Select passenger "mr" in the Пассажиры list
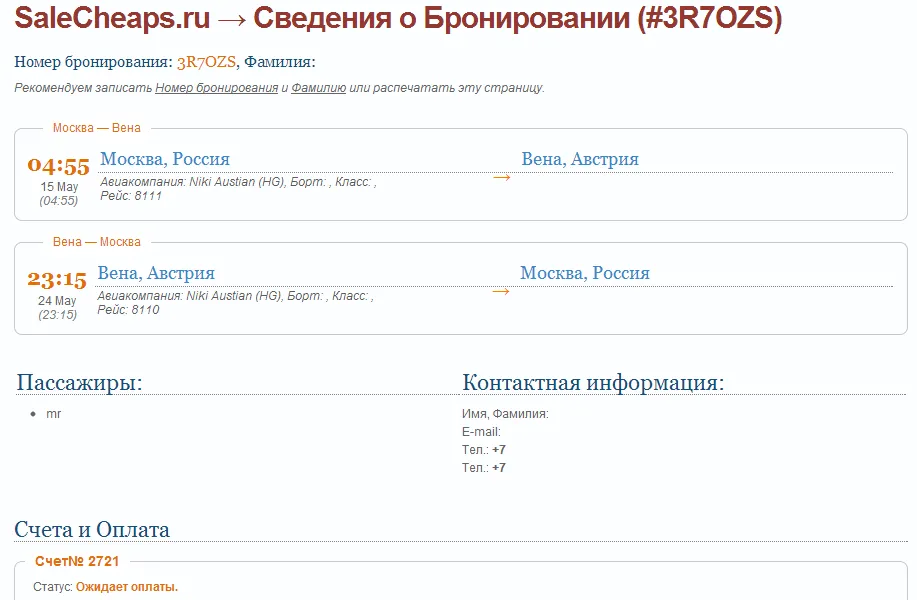917x600 pixels. [54, 413]
